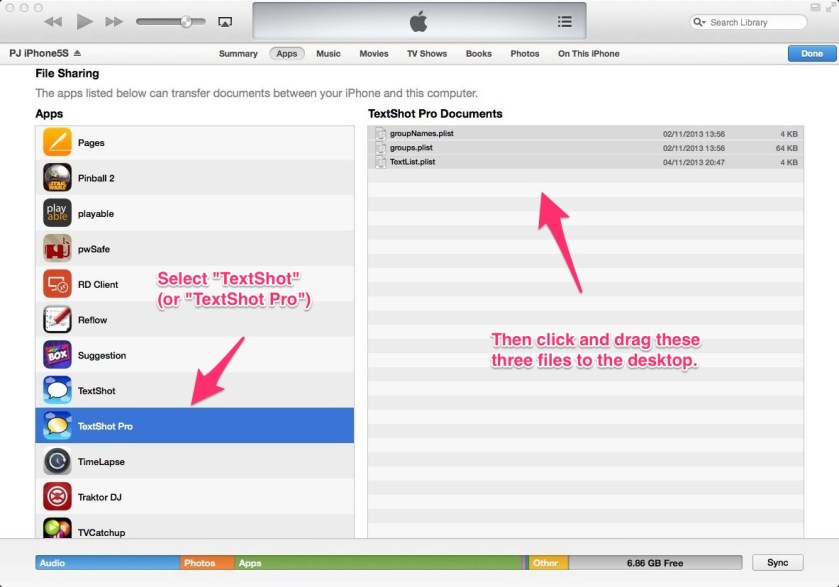The height and width of the screenshot is (587, 839).
Task: Select the TimeLapse app icon
Action: [57, 462]
